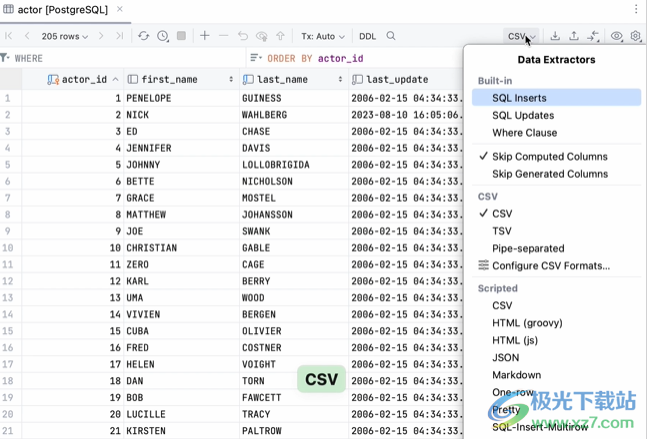Open Configure CSV Formats dialog
Image resolution: width=647 pixels, height=439 pixels.
click(556, 265)
